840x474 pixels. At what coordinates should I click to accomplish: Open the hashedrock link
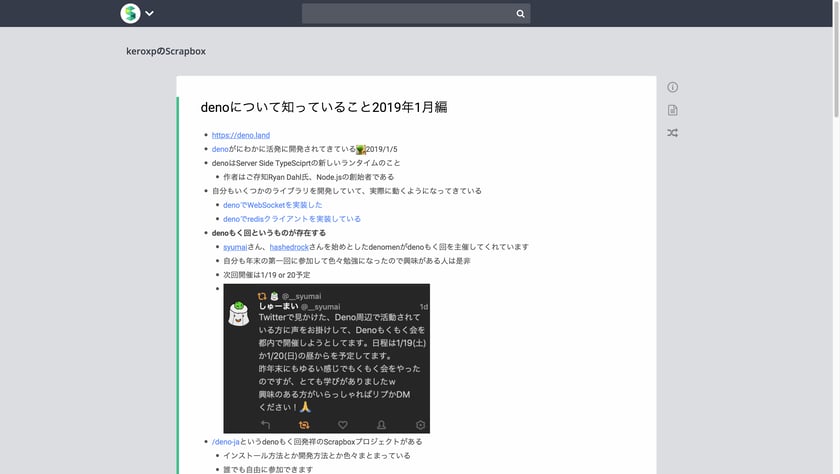tap(289, 247)
